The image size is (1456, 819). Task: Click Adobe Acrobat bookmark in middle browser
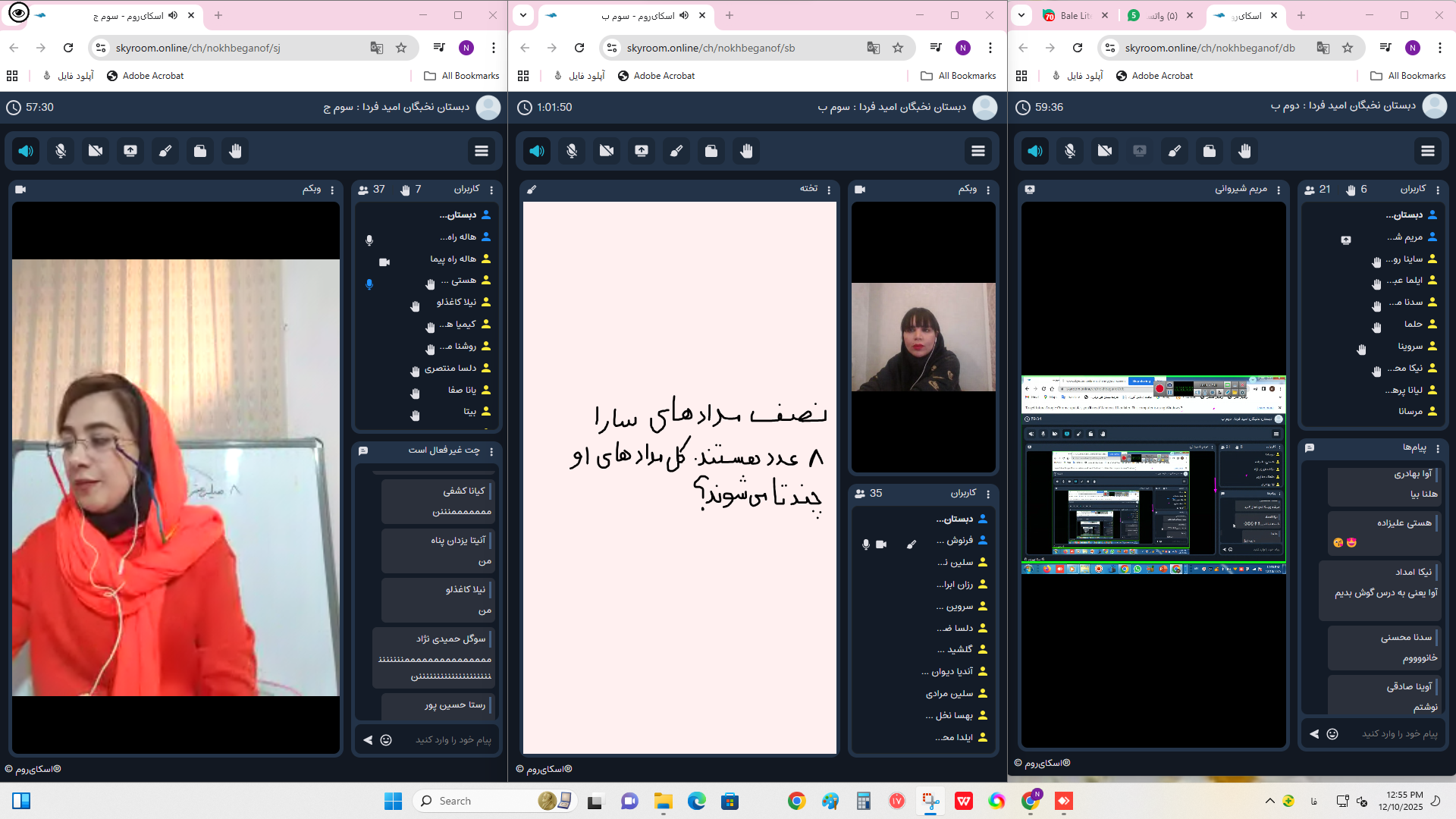click(x=656, y=76)
